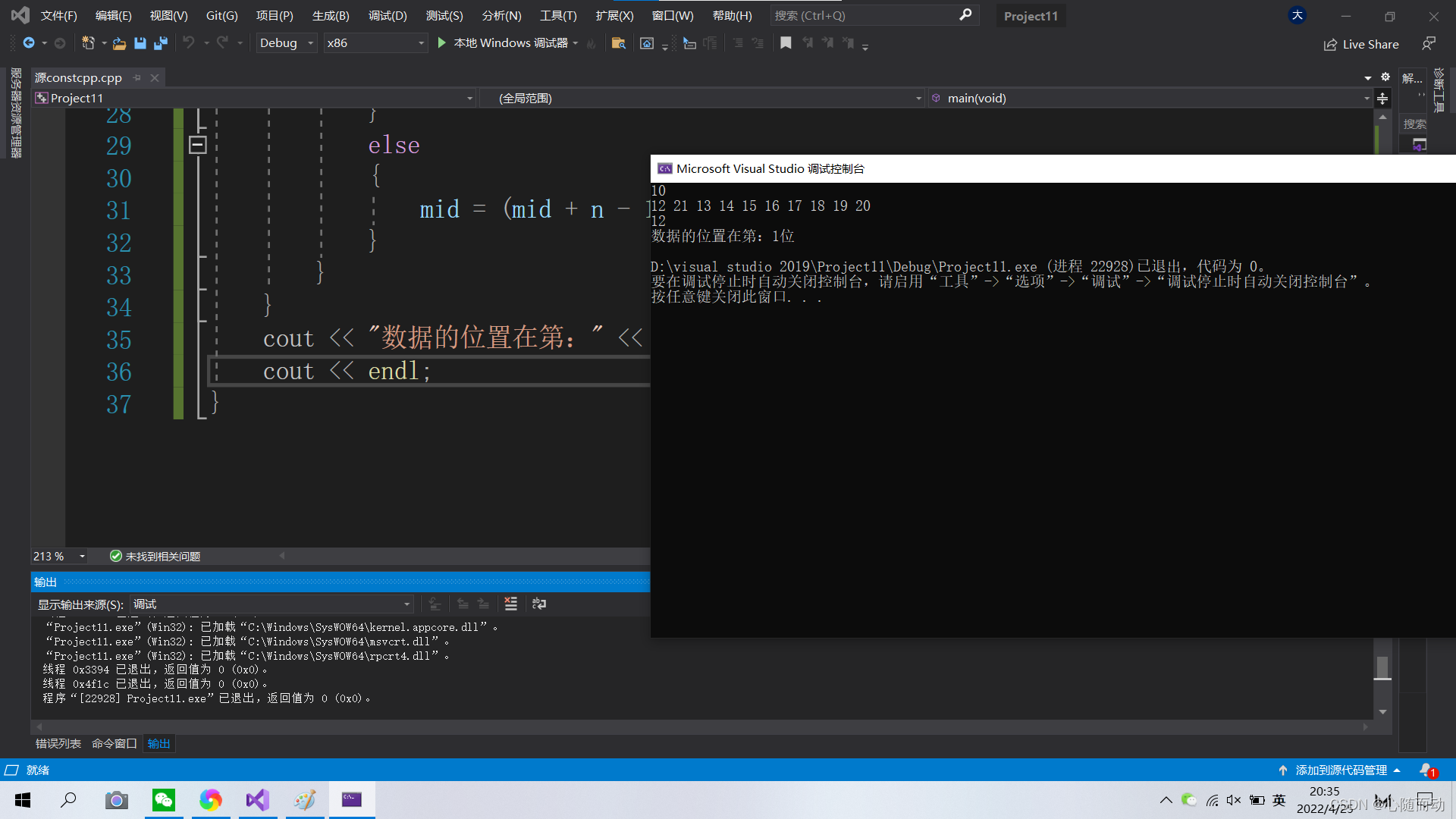Click the notifications bell in status bar

pyautogui.click(x=1426, y=770)
